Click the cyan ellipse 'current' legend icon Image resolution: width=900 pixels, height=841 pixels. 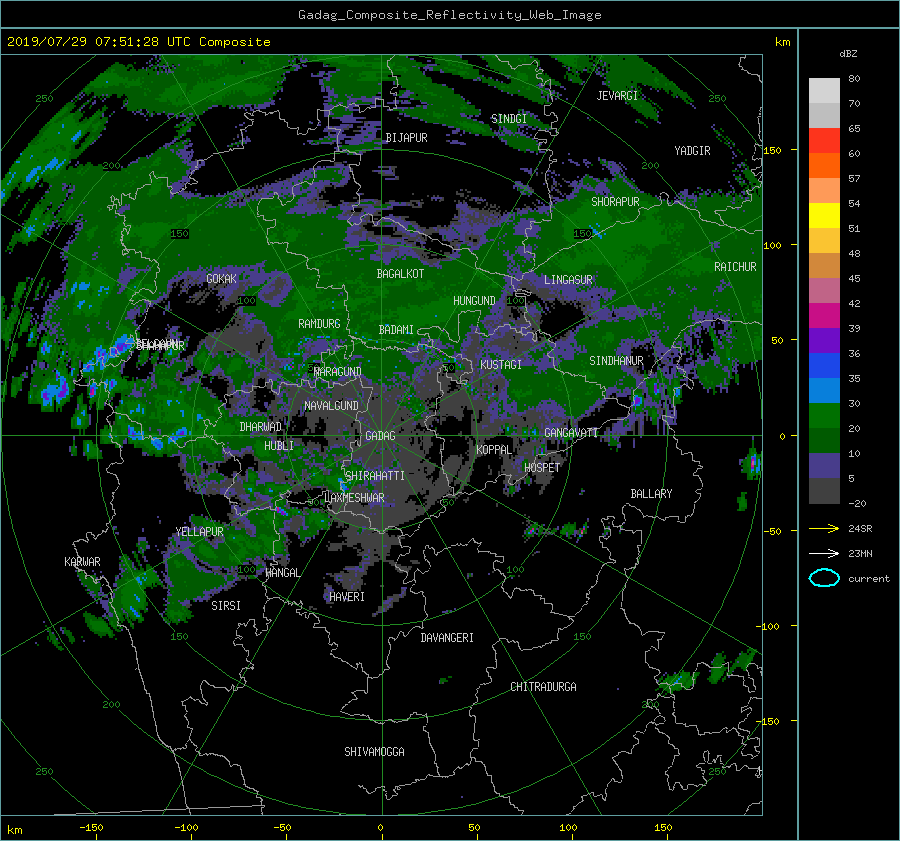[824, 578]
